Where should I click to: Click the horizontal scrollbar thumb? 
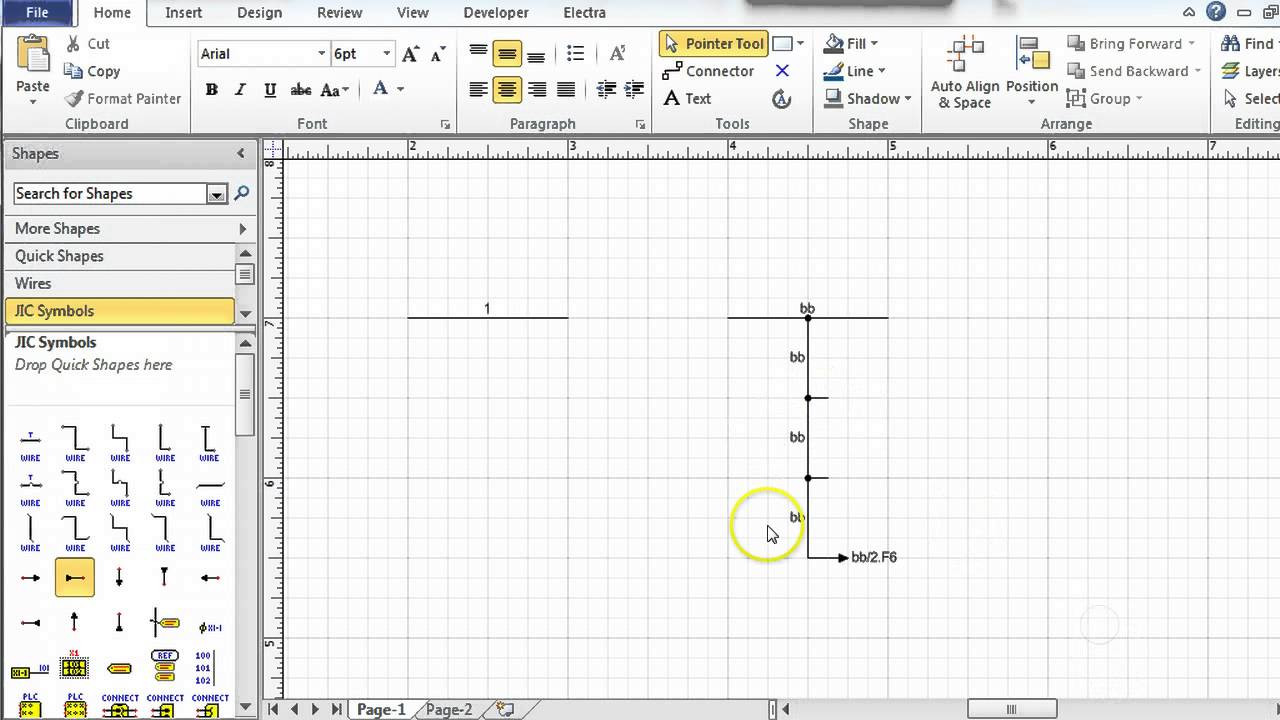coord(1011,709)
